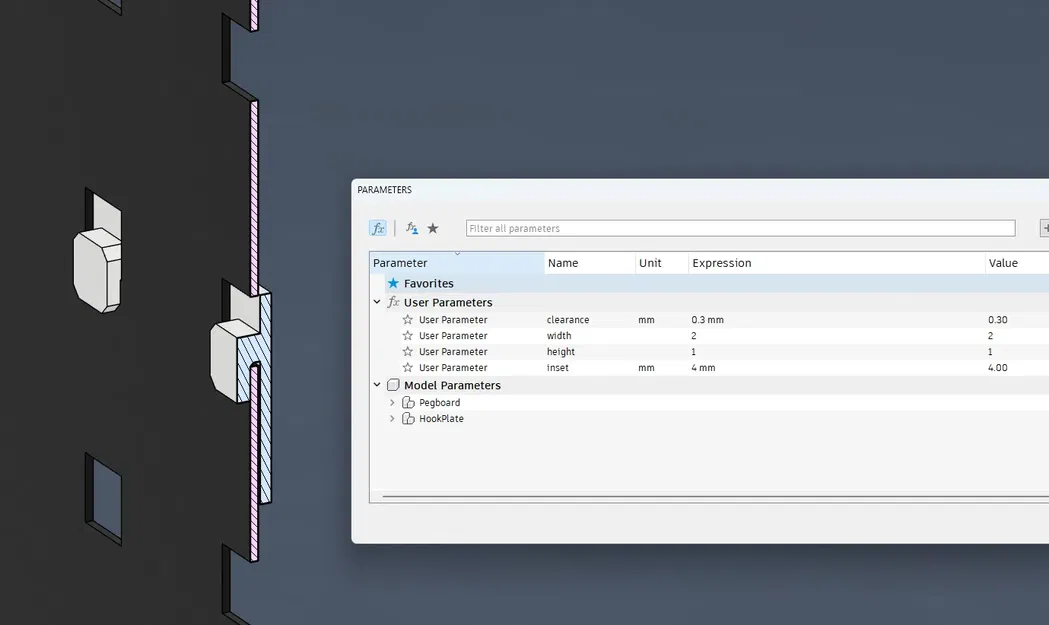Favorite the height parameter star
This screenshot has height=625, width=1049.
[x=407, y=352]
